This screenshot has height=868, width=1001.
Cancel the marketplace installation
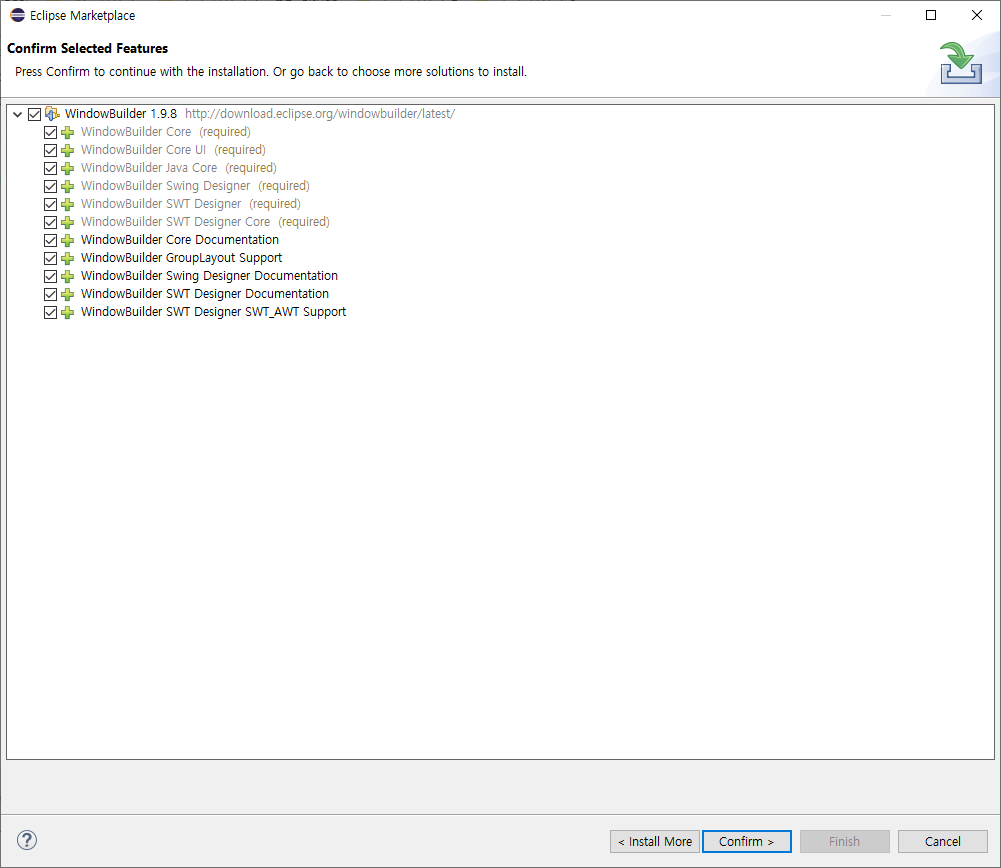click(x=942, y=841)
